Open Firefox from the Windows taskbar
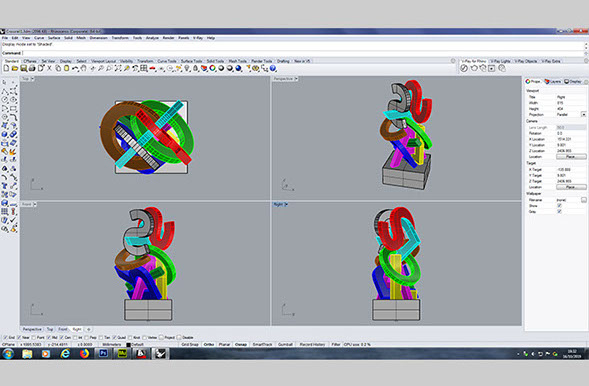This screenshot has height=386, width=589. point(84,353)
